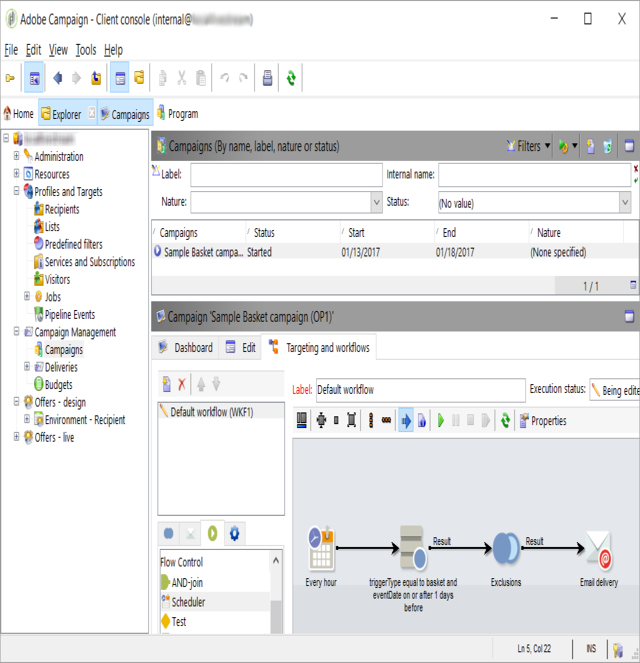Close the Explorer tab
Image resolution: width=640 pixels, height=663 pixels.
(92, 112)
